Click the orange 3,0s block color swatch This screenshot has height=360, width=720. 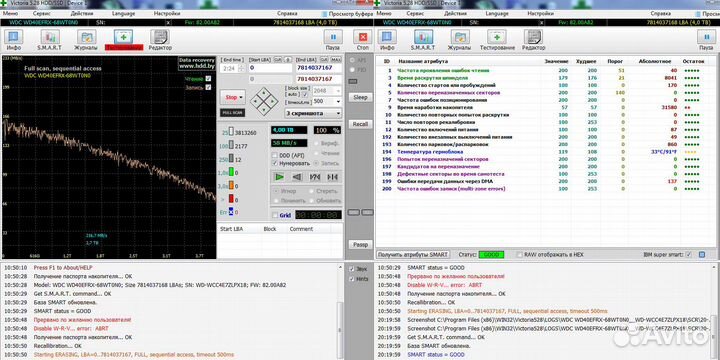pyautogui.click(x=231, y=186)
